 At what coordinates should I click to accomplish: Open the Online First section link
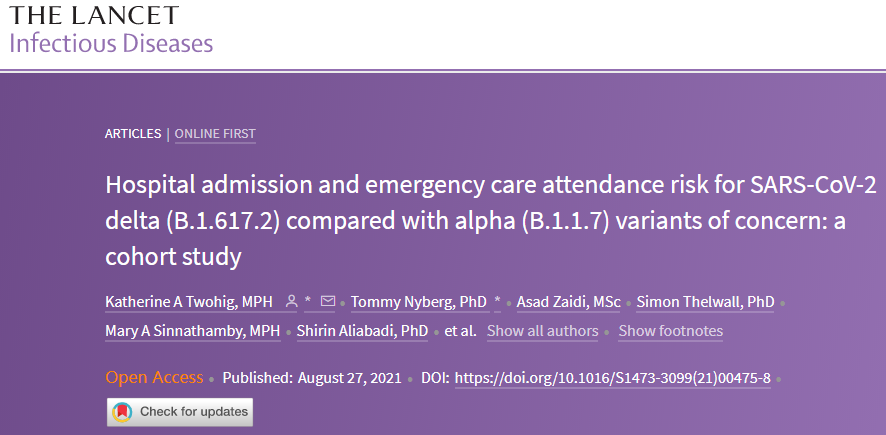(215, 133)
